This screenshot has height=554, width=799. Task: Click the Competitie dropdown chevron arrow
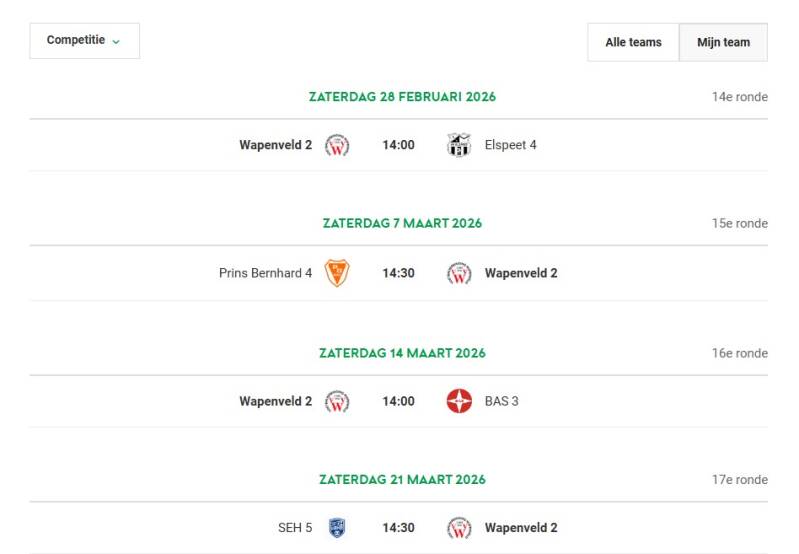click(x=116, y=42)
